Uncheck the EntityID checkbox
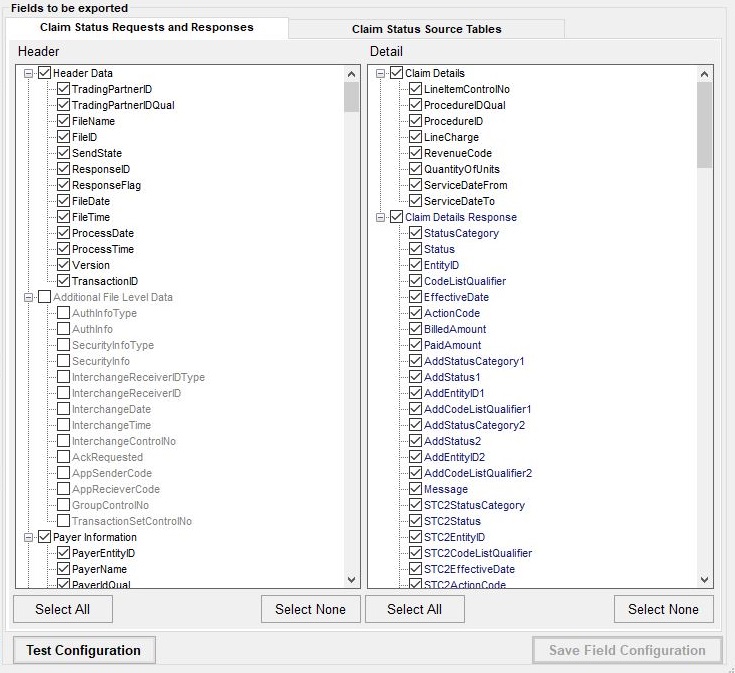Viewport: 735px width, 673px height. [x=415, y=265]
